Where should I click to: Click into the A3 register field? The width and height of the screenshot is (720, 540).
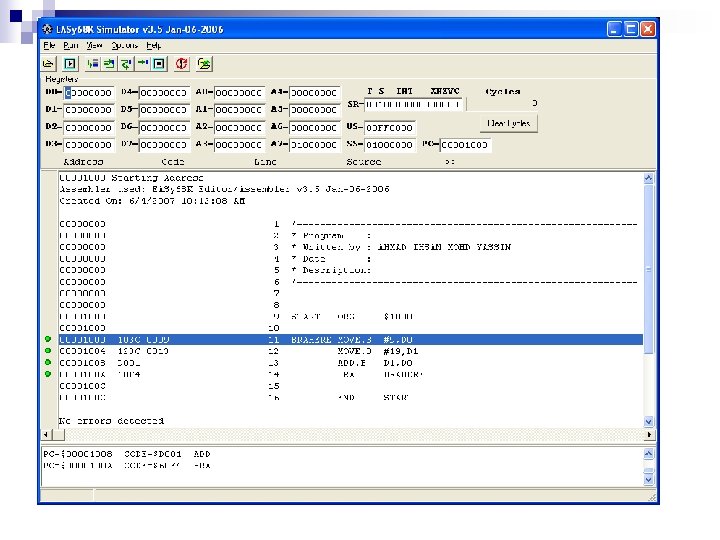pyautogui.click(x=239, y=145)
